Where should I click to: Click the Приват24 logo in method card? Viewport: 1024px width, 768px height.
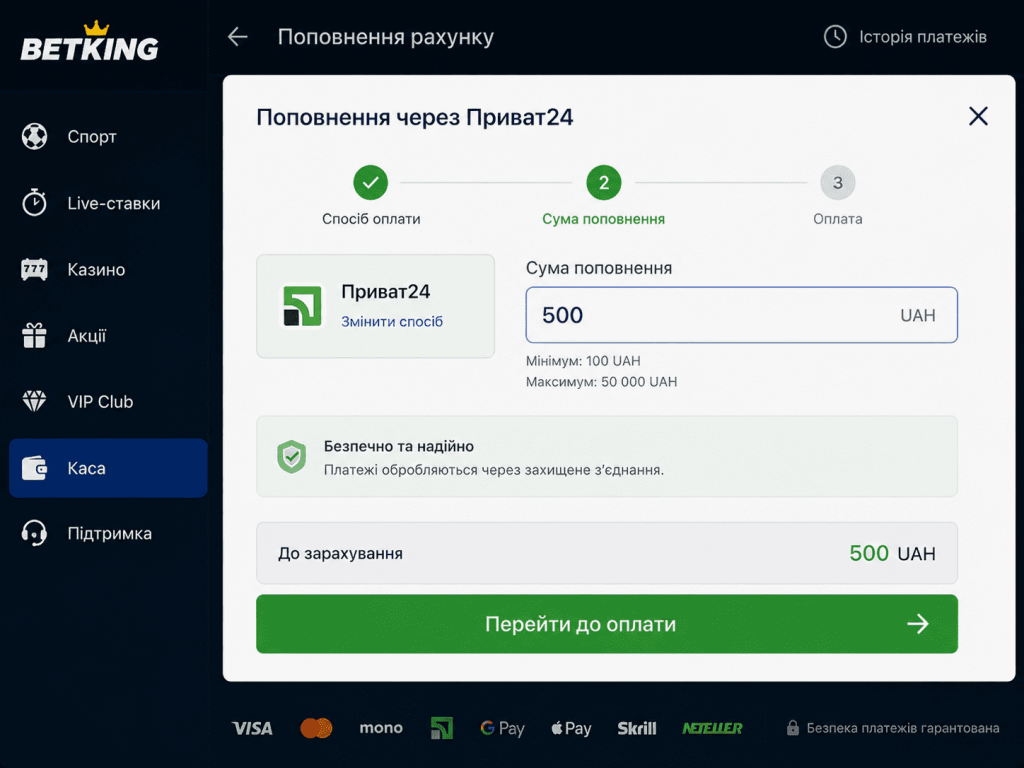(301, 306)
